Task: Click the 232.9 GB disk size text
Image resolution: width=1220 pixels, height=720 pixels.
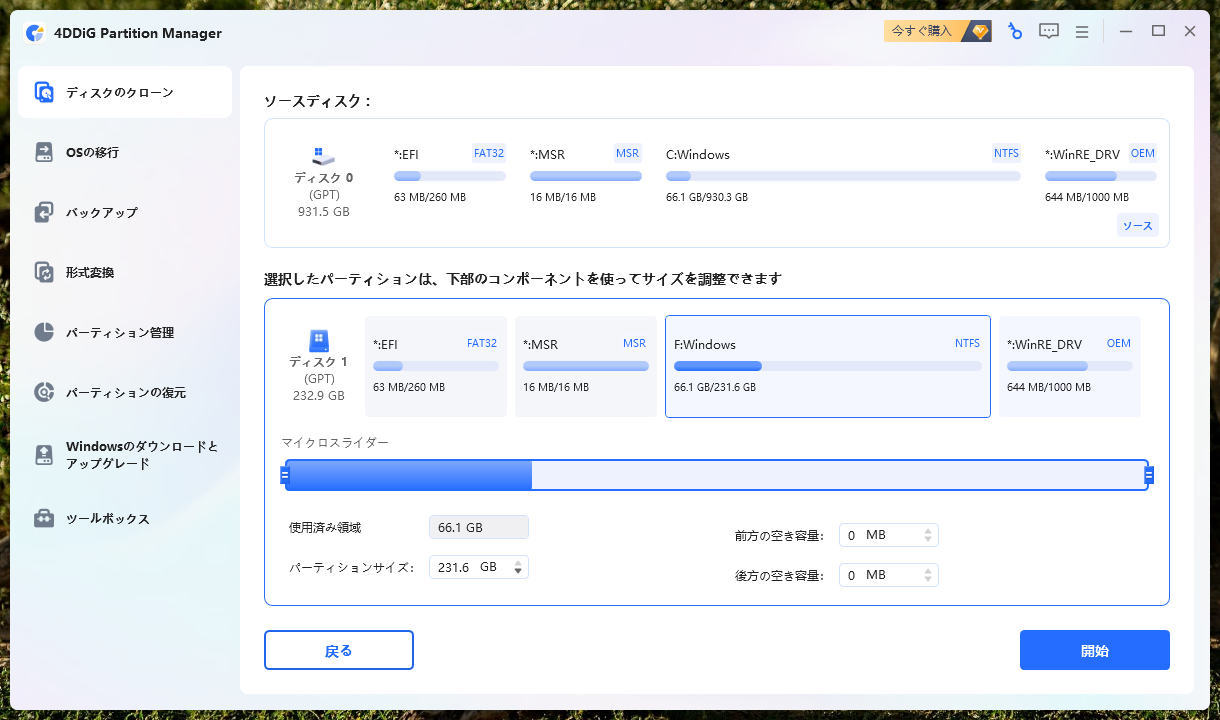Action: [319, 396]
